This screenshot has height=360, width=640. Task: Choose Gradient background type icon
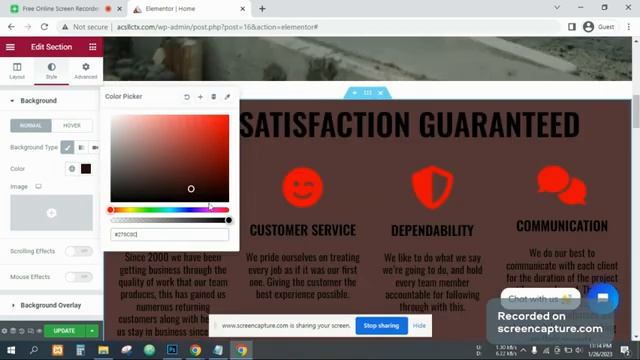tap(81, 147)
